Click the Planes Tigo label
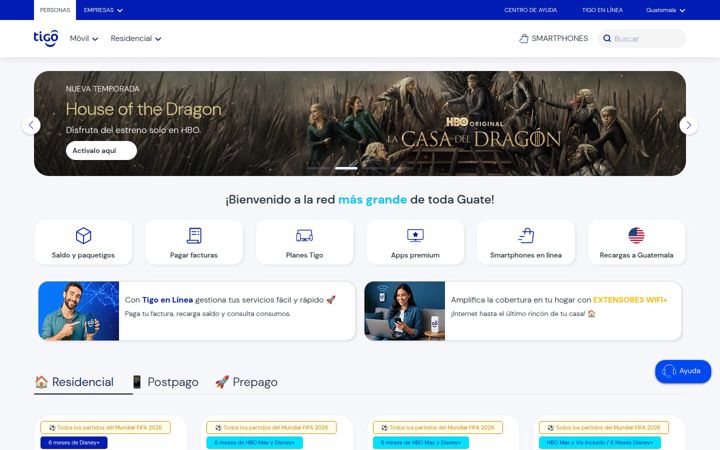 click(x=304, y=255)
